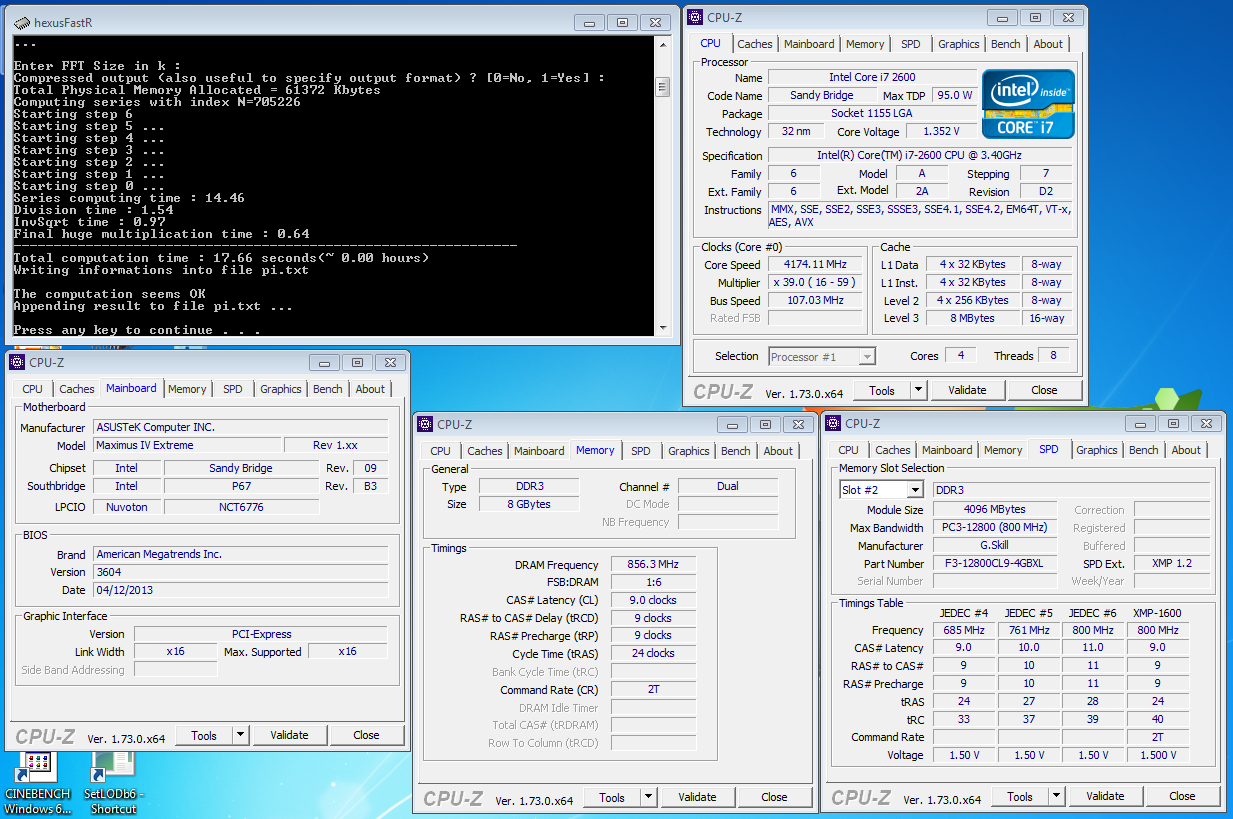The image size is (1233, 819).
Task: Open Tools dropdown arrow in CPU window
Action: (x=919, y=390)
